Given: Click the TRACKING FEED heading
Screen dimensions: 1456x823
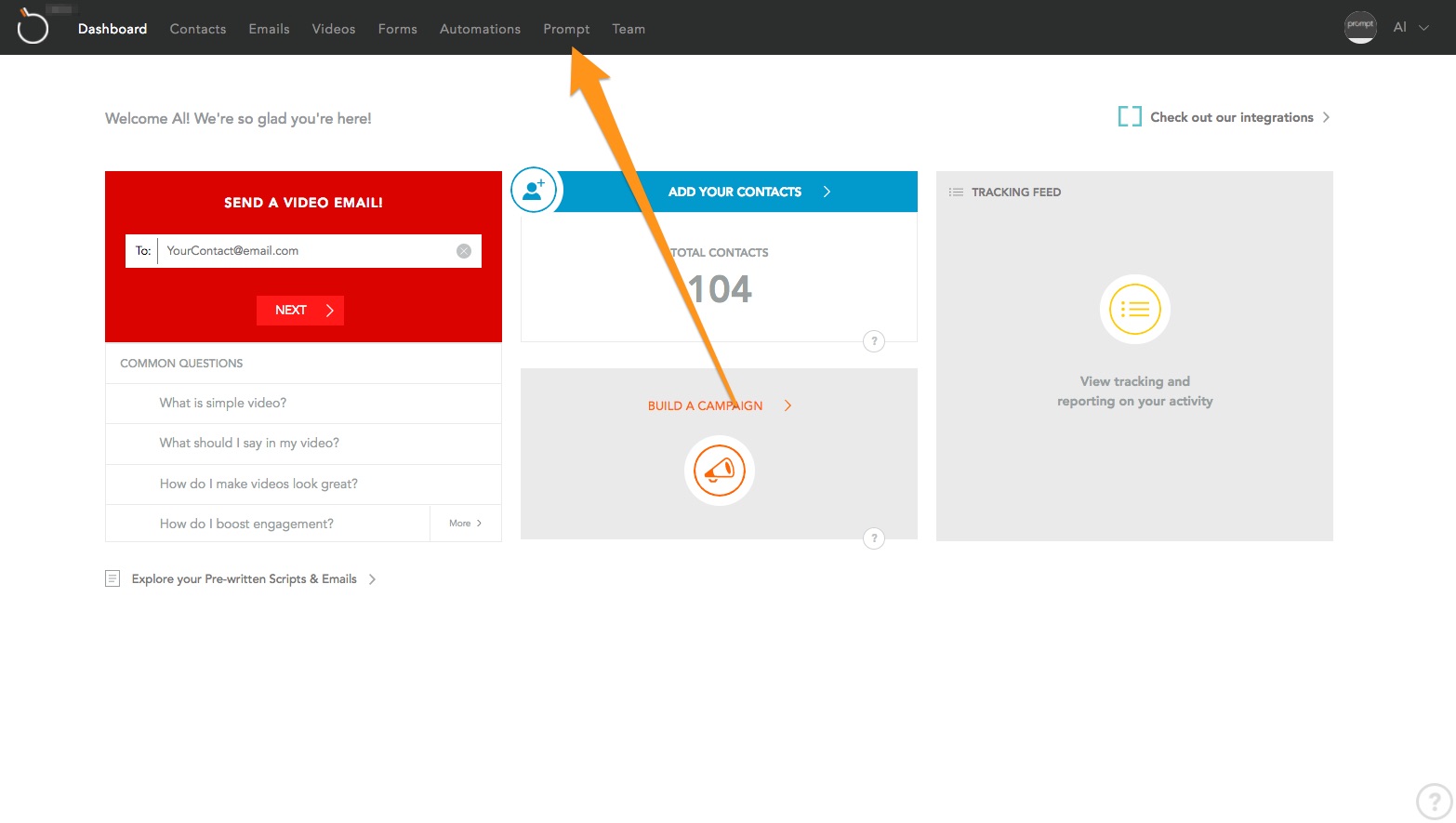Looking at the screenshot, I should 1016,192.
